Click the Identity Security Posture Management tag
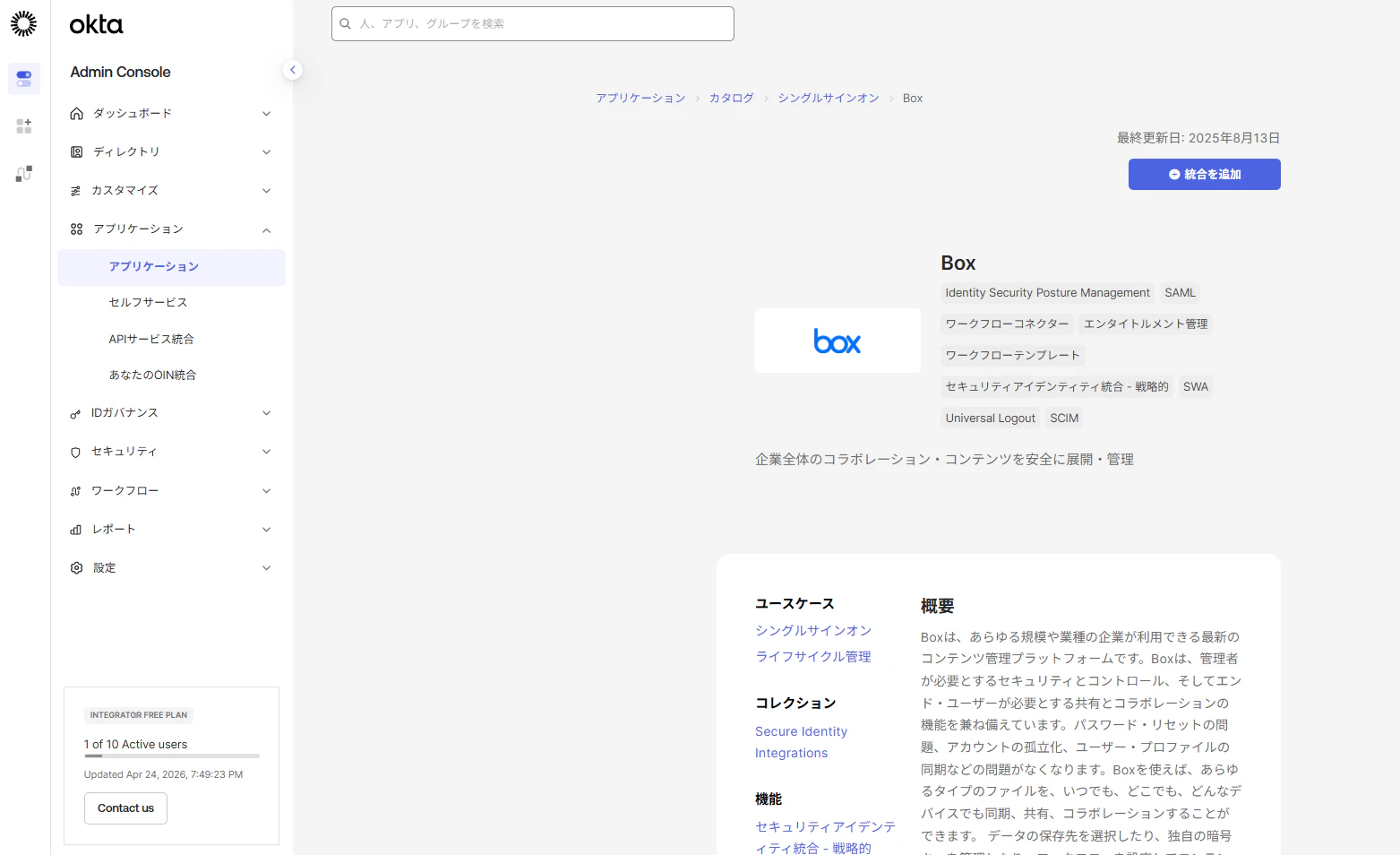The image size is (1400, 855). (1048, 293)
